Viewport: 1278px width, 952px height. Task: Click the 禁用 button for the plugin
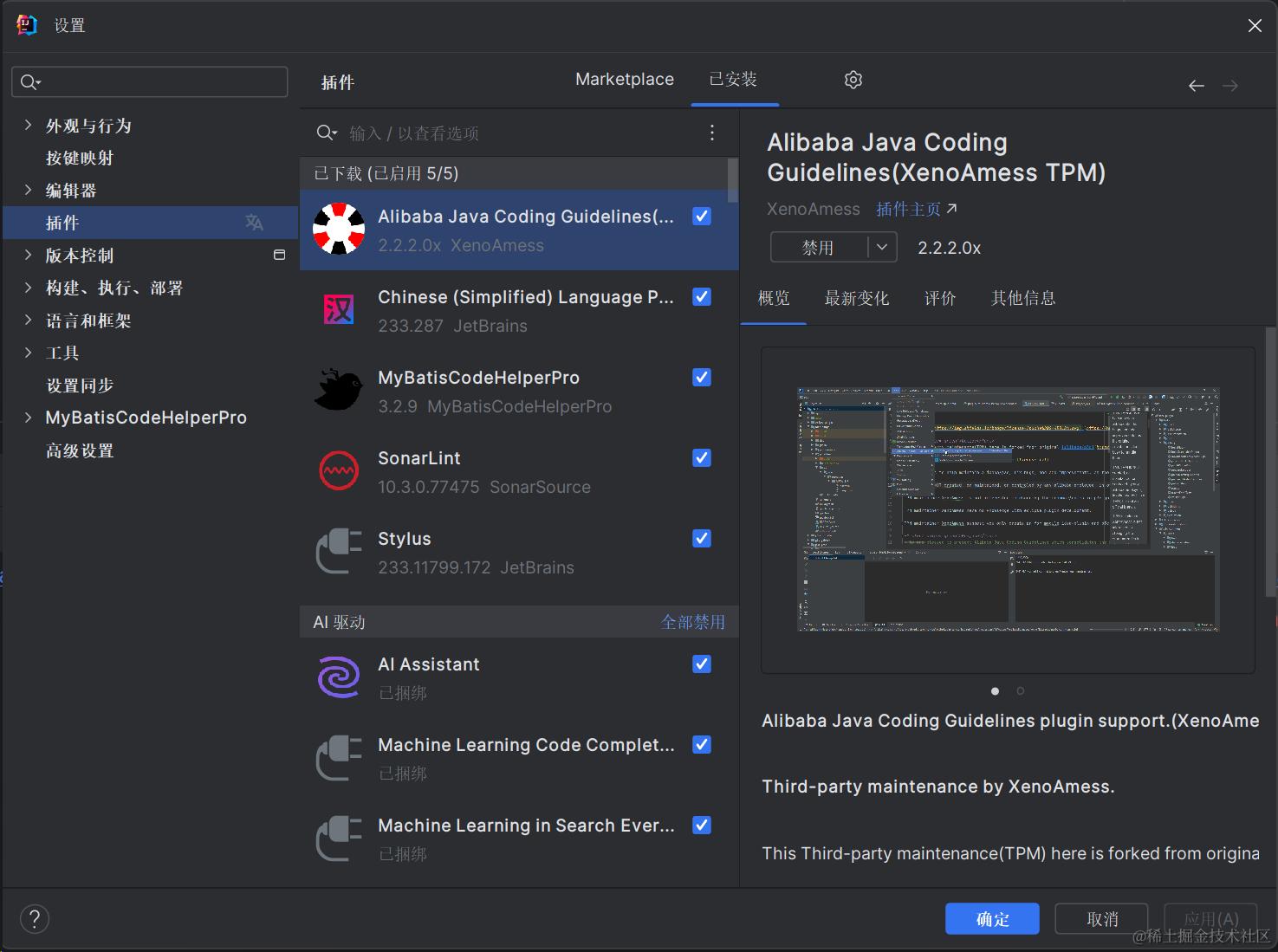point(818,247)
